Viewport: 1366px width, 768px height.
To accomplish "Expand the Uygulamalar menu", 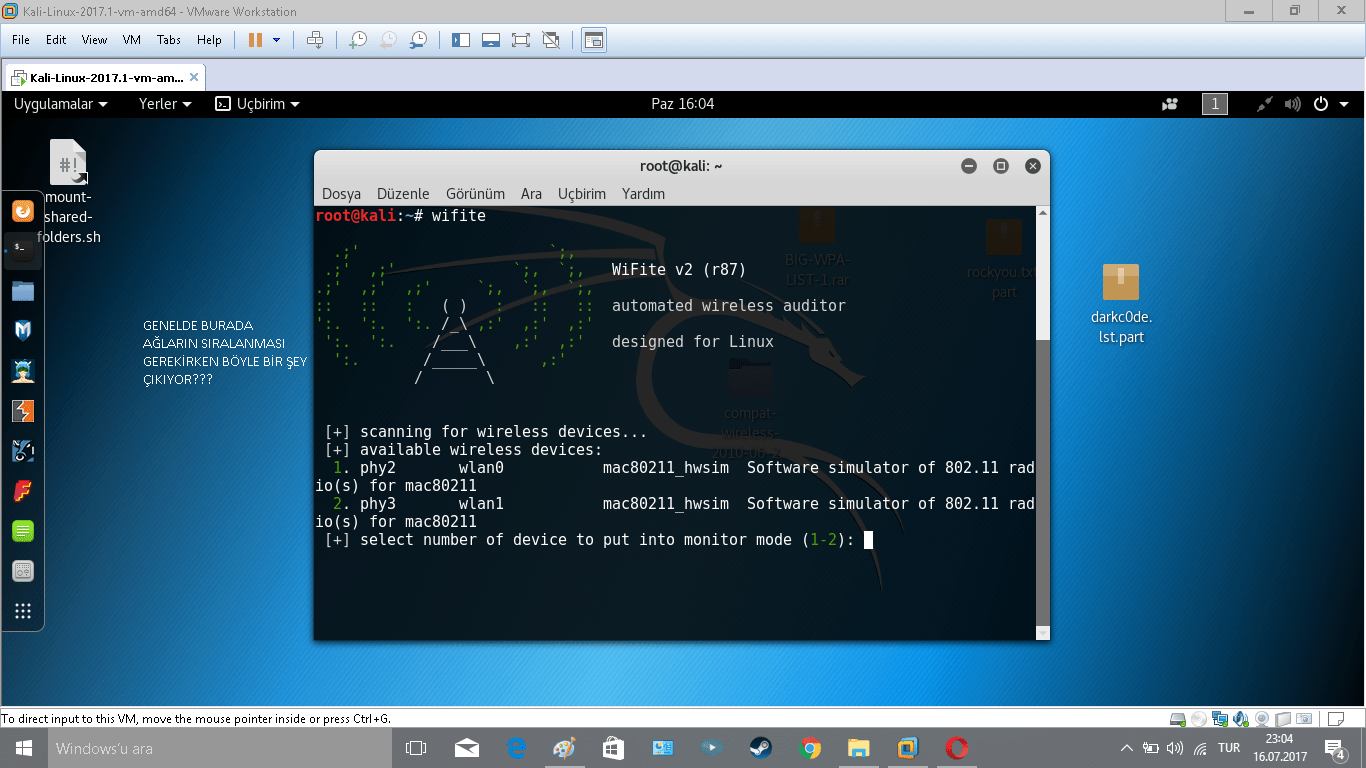I will click(61, 104).
